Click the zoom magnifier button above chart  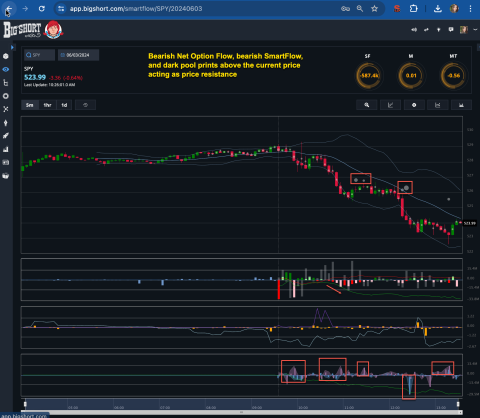coord(367,105)
